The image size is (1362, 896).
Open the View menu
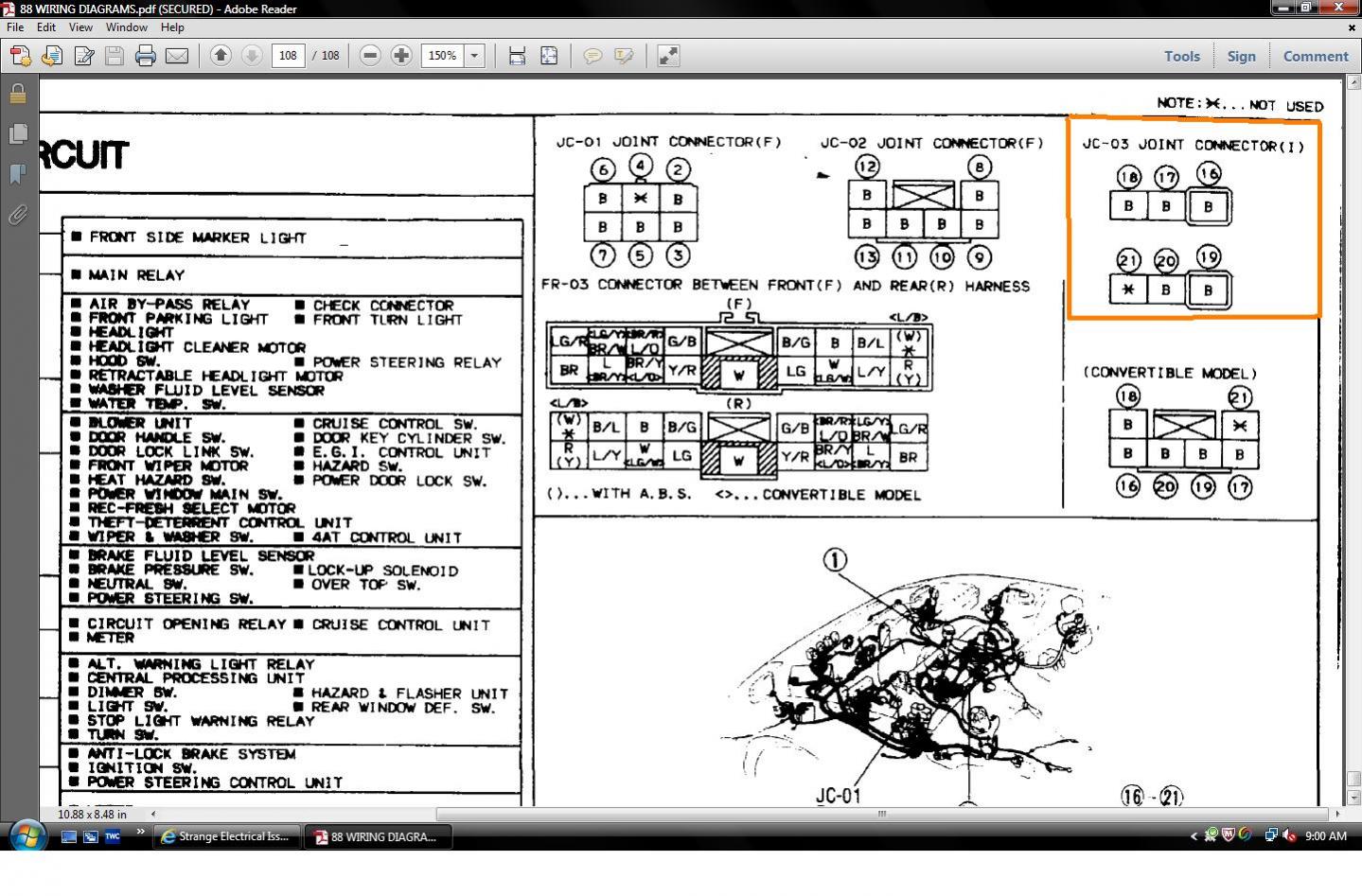[80, 27]
